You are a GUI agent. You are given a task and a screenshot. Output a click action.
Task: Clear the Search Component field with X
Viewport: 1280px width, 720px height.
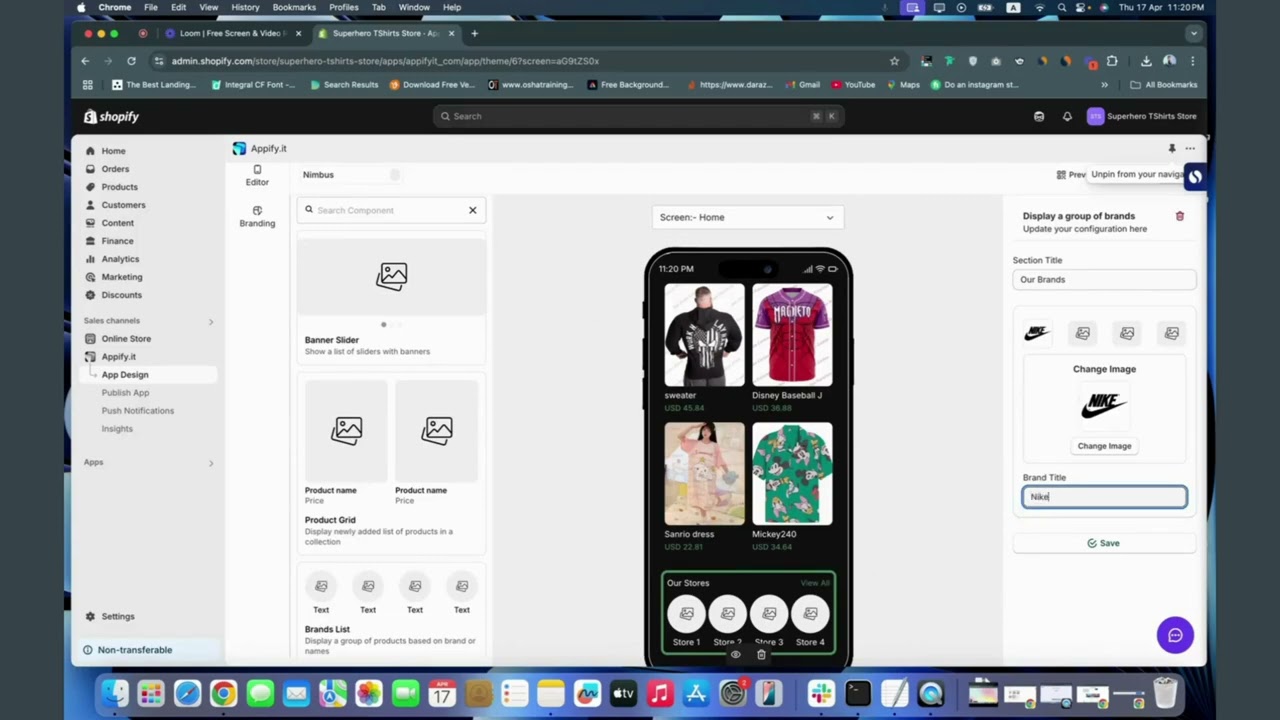(x=473, y=210)
